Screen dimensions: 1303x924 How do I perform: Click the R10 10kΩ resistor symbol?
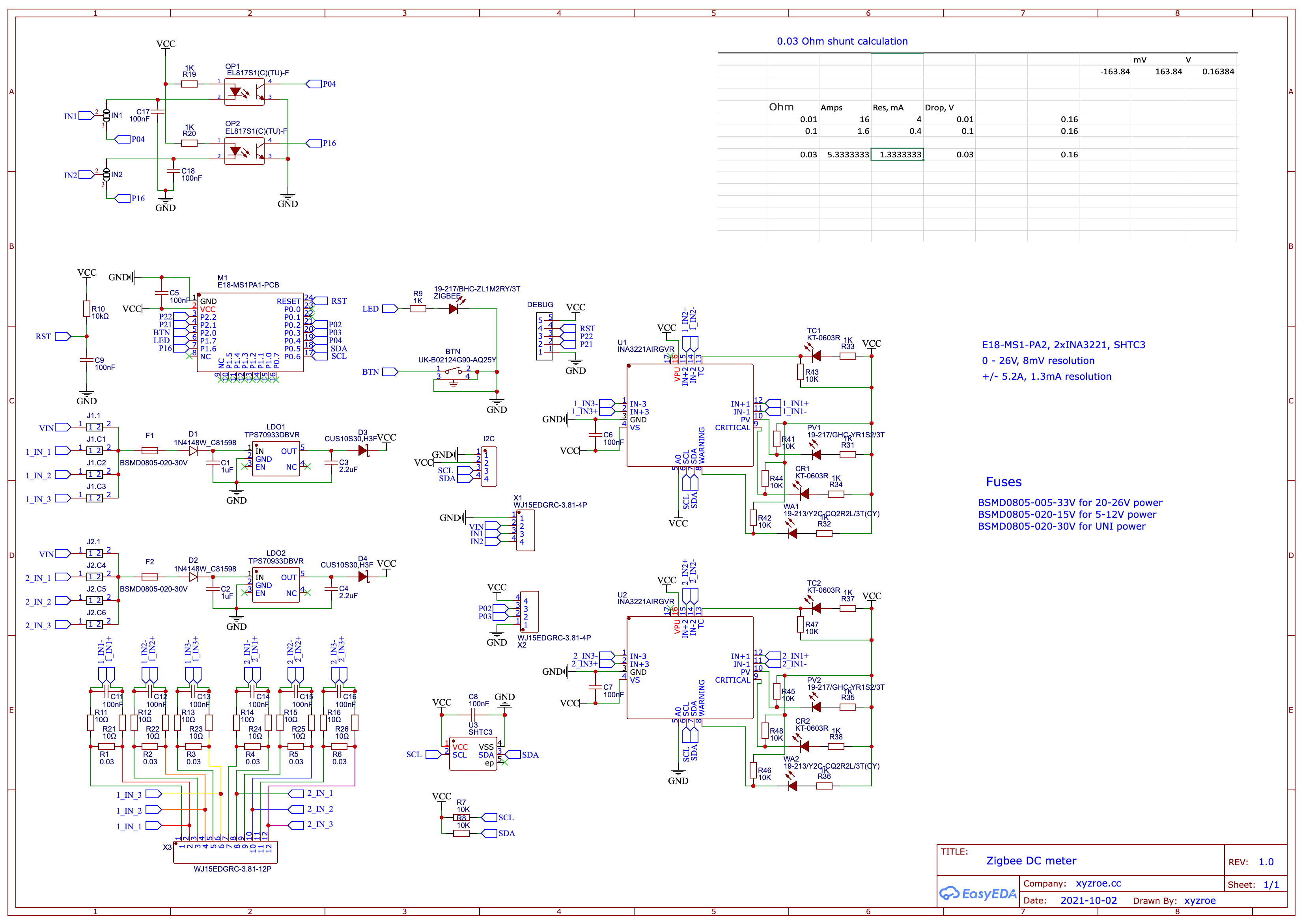86,309
